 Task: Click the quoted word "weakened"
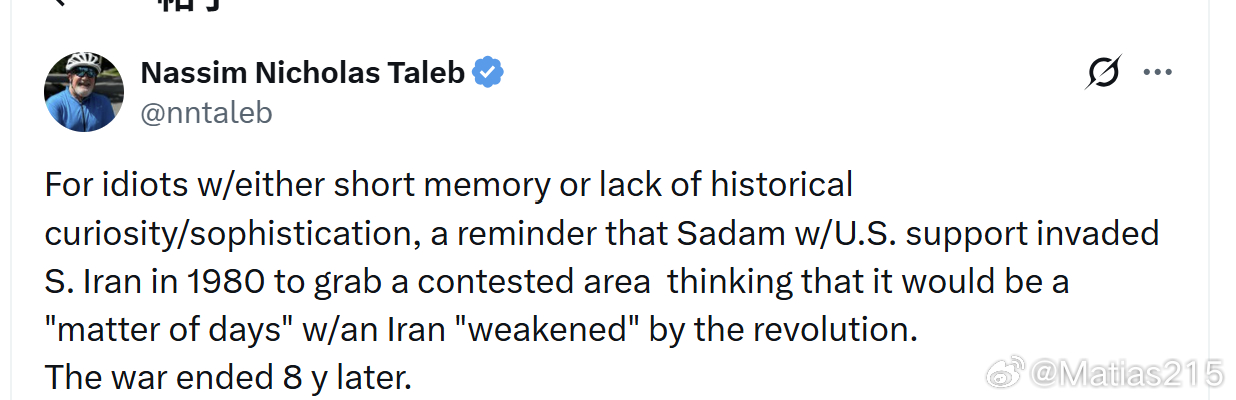pyautogui.click(x=547, y=330)
